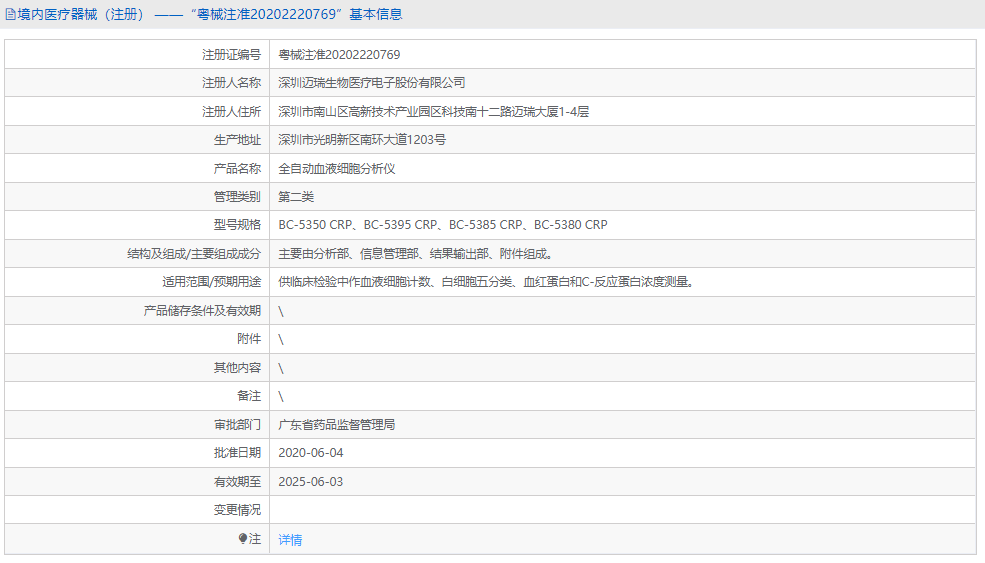Click the 型号规格 row label
This screenshot has height=563, width=985.
[237, 225]
